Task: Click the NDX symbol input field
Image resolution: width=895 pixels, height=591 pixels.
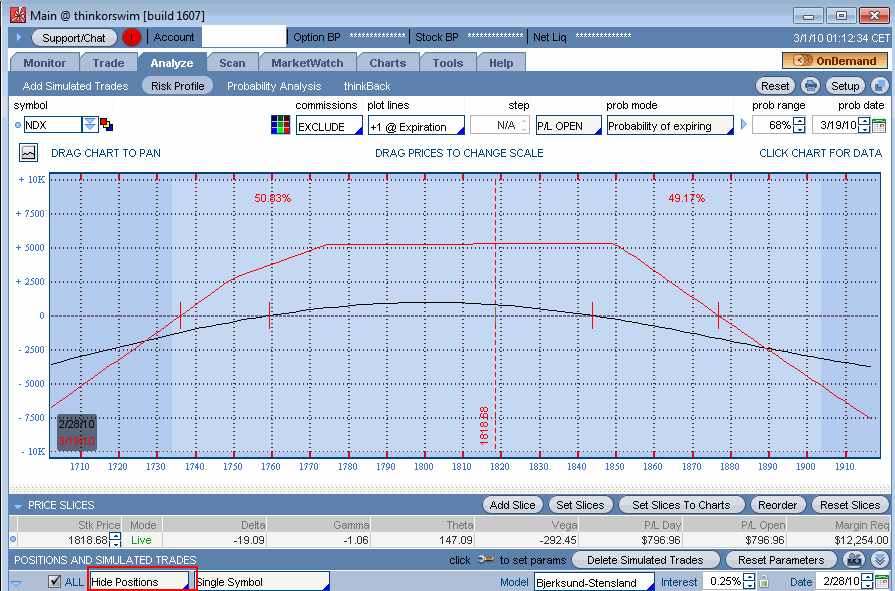Action: click(x=52, y=125)
